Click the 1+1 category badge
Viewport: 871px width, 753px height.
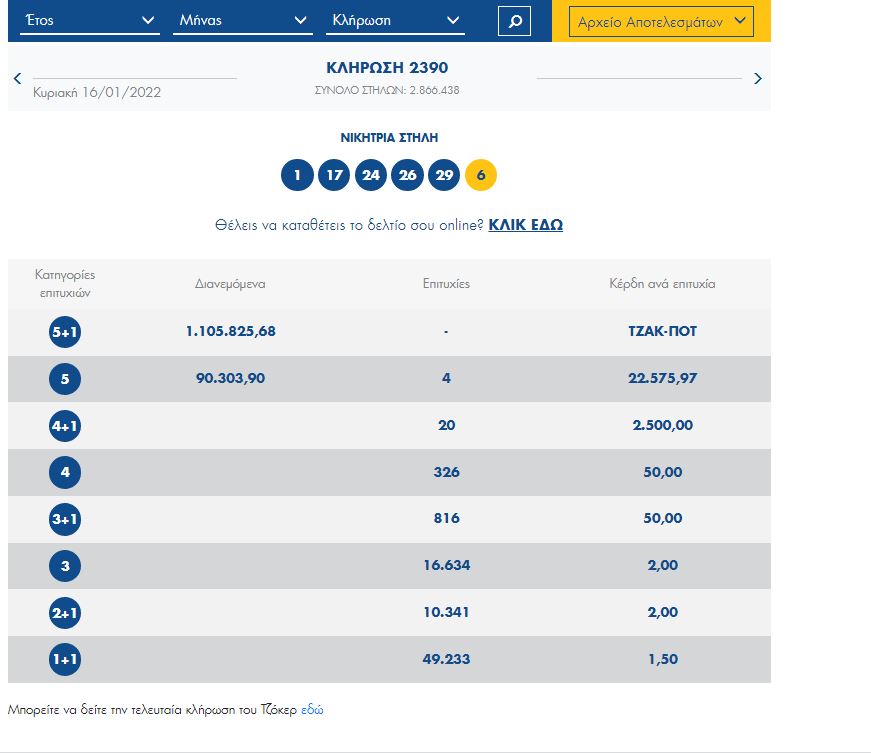point(65,660)
